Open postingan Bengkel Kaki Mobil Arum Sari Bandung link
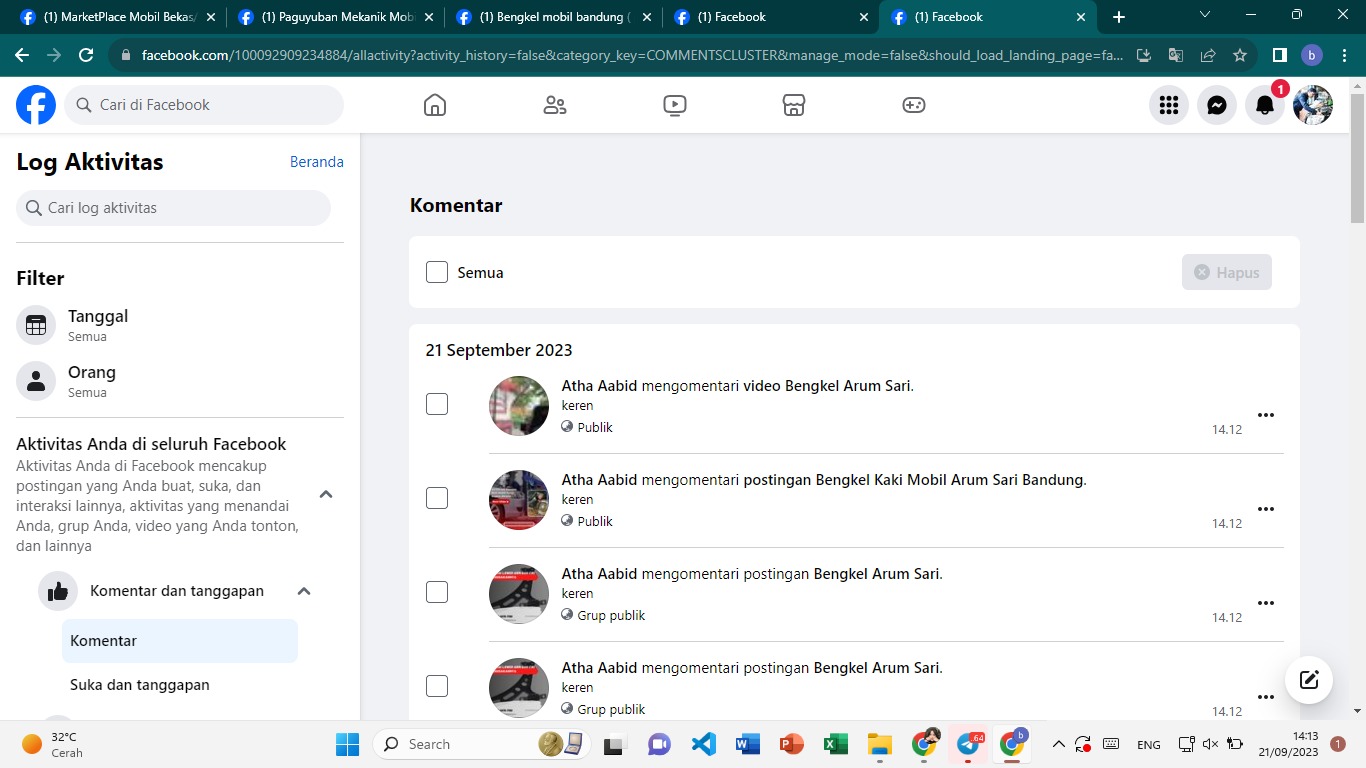This screenshot has height=768, width=1366. 913,480
